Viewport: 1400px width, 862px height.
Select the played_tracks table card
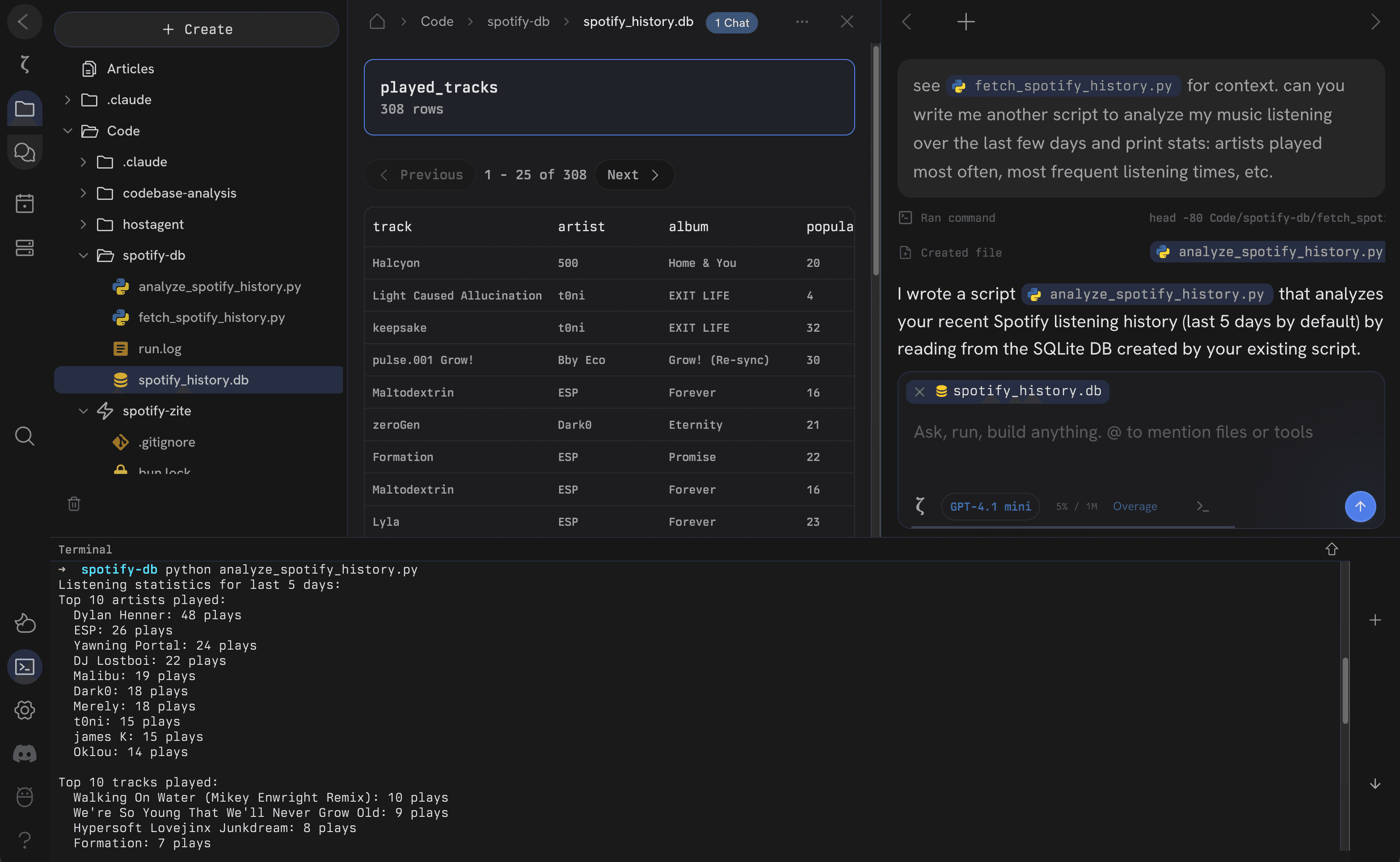pyautogui.click(x=609, y=97)
